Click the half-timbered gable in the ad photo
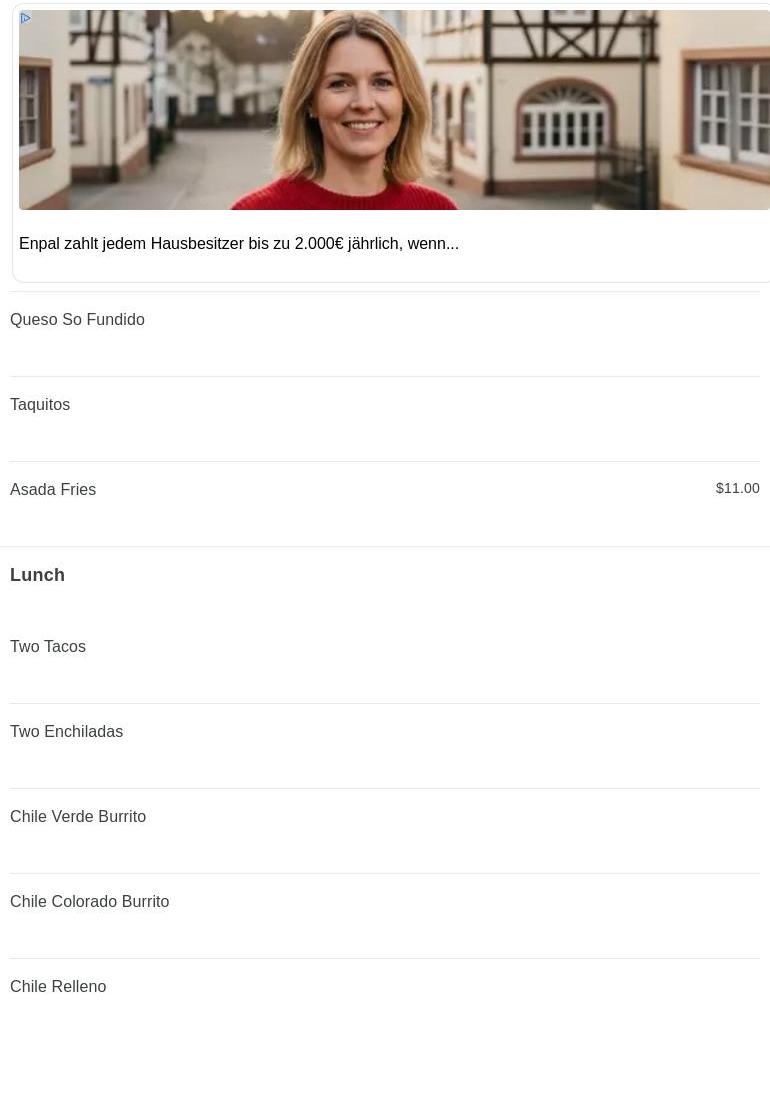 [570, 34]
